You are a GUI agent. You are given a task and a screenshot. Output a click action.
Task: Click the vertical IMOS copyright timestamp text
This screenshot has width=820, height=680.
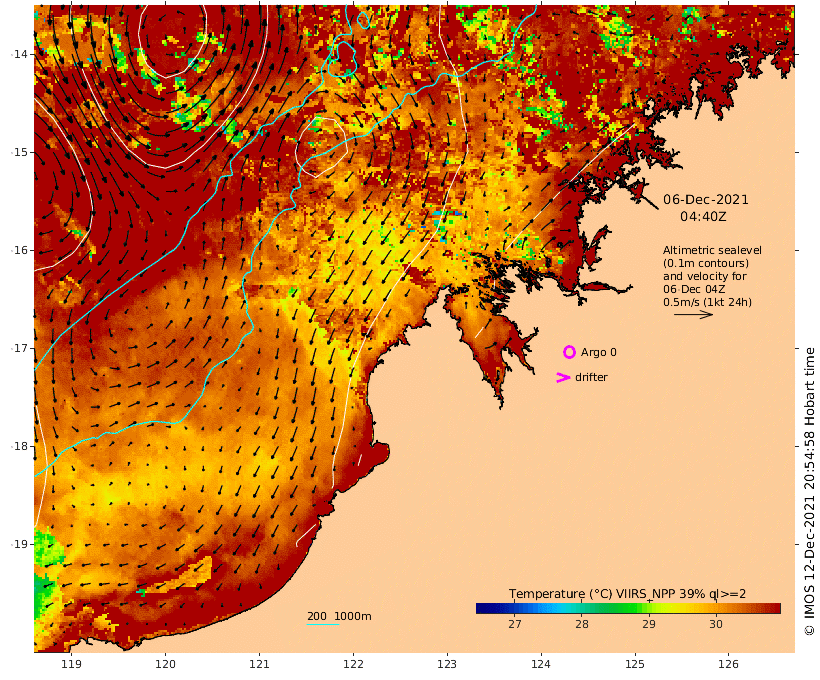tap(810, 491)
